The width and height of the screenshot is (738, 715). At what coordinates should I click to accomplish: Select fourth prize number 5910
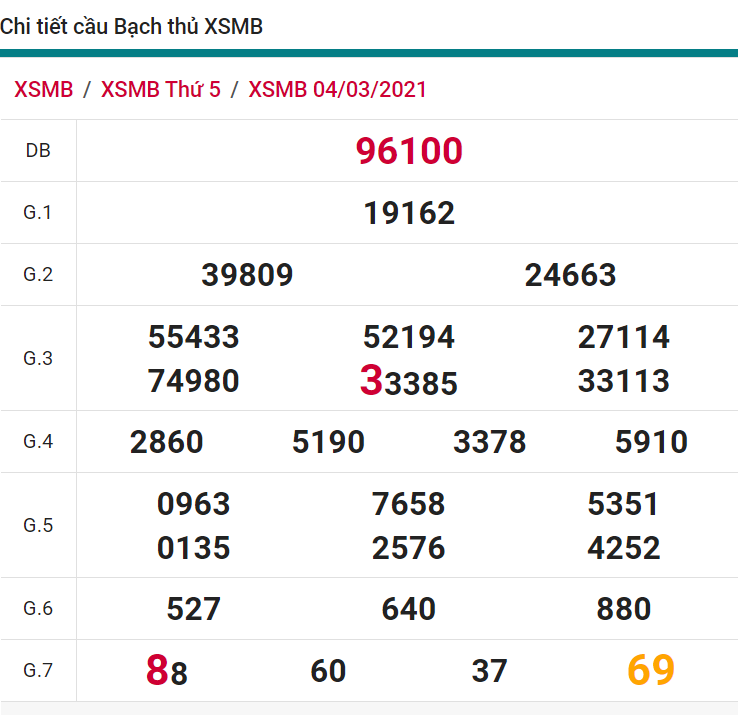(x=651, y=442)
